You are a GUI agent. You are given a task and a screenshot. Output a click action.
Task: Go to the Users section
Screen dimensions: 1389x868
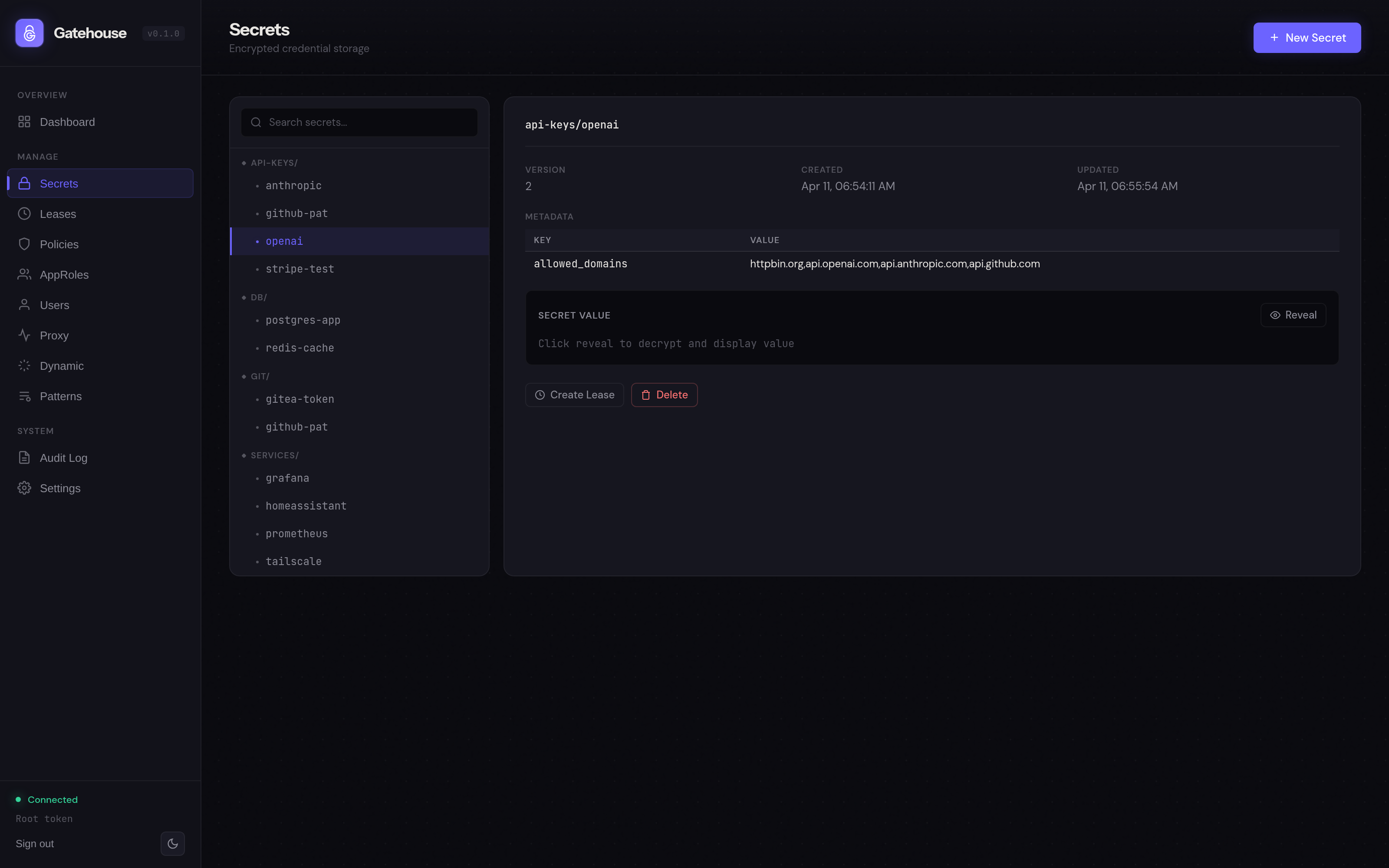pos(54,305)
